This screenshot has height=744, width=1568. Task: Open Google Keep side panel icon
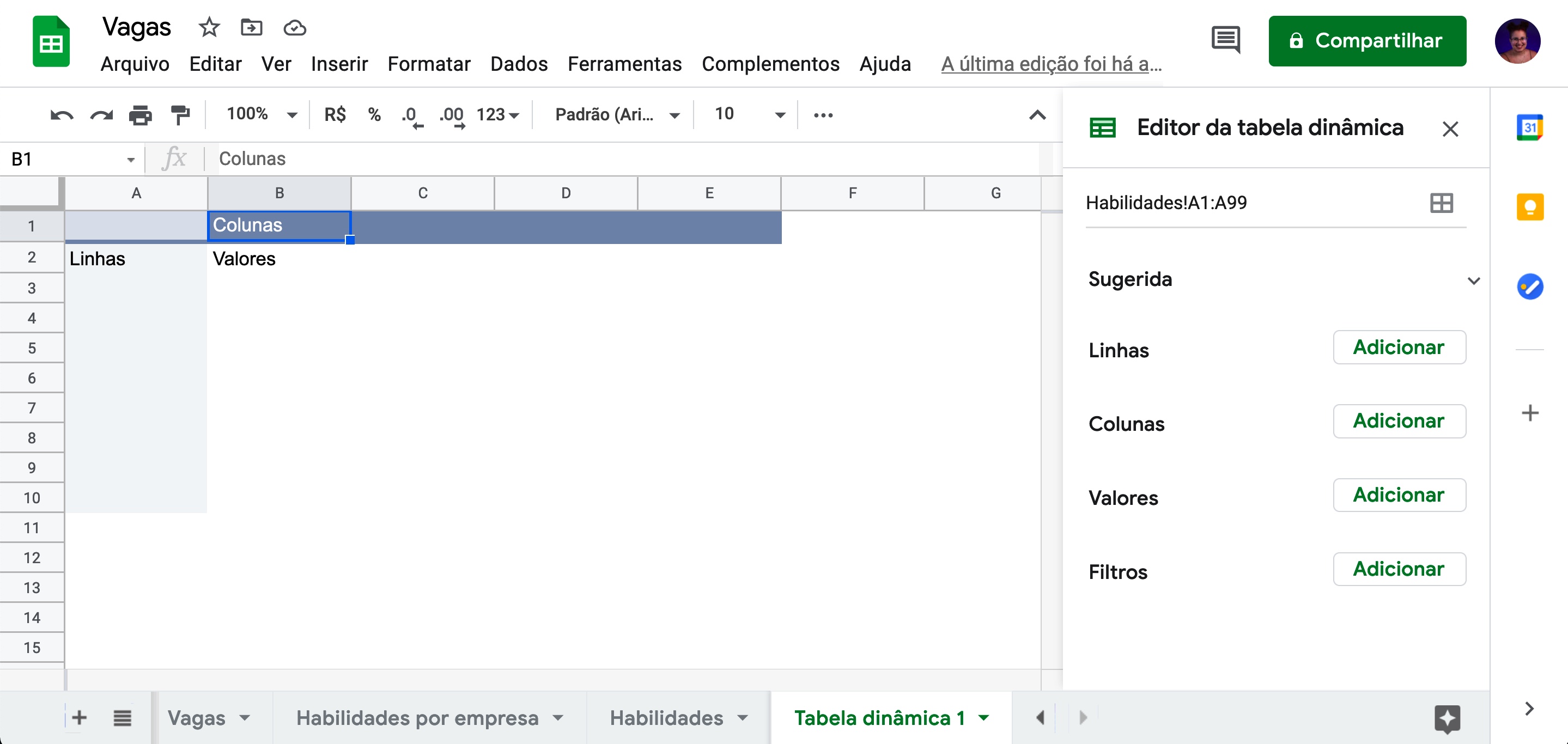(1529, 207)
